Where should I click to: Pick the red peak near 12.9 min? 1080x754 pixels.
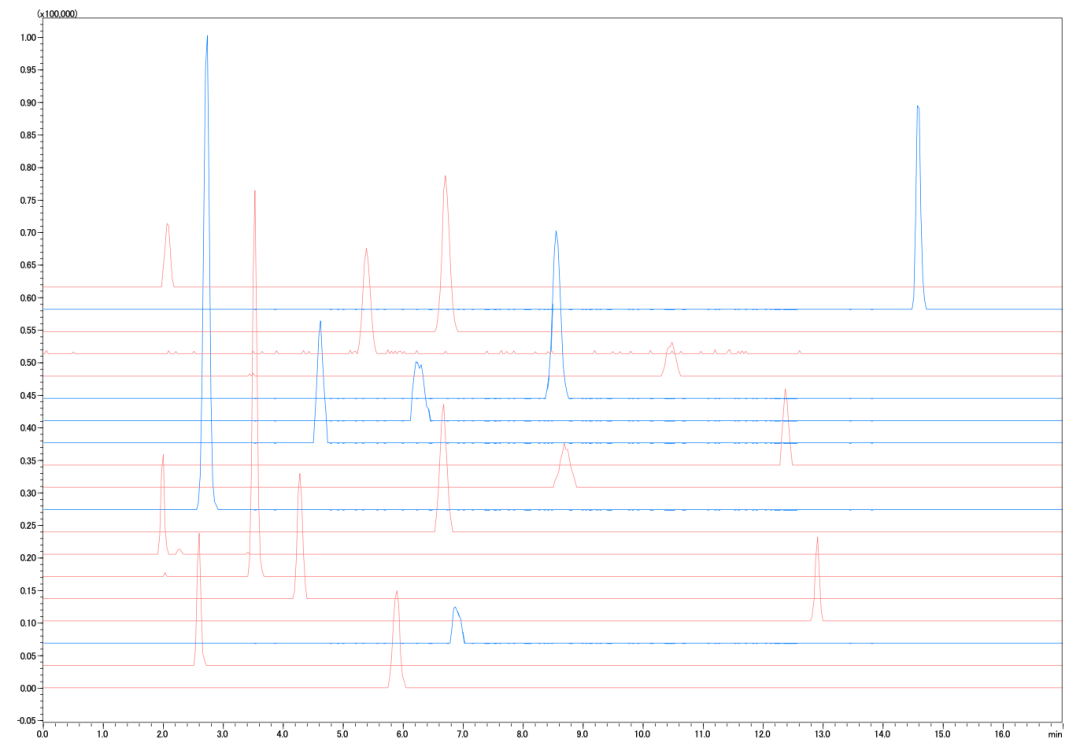[817, 540]
